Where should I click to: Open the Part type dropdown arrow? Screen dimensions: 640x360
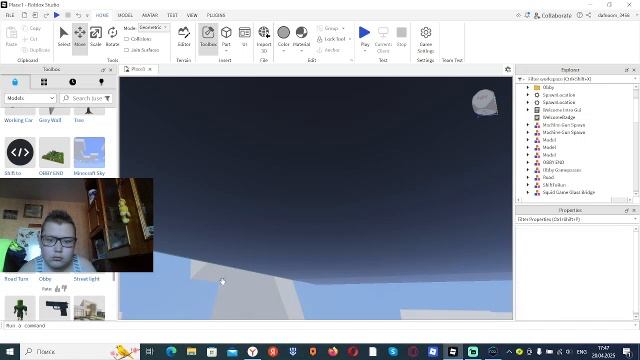point(226,51)
